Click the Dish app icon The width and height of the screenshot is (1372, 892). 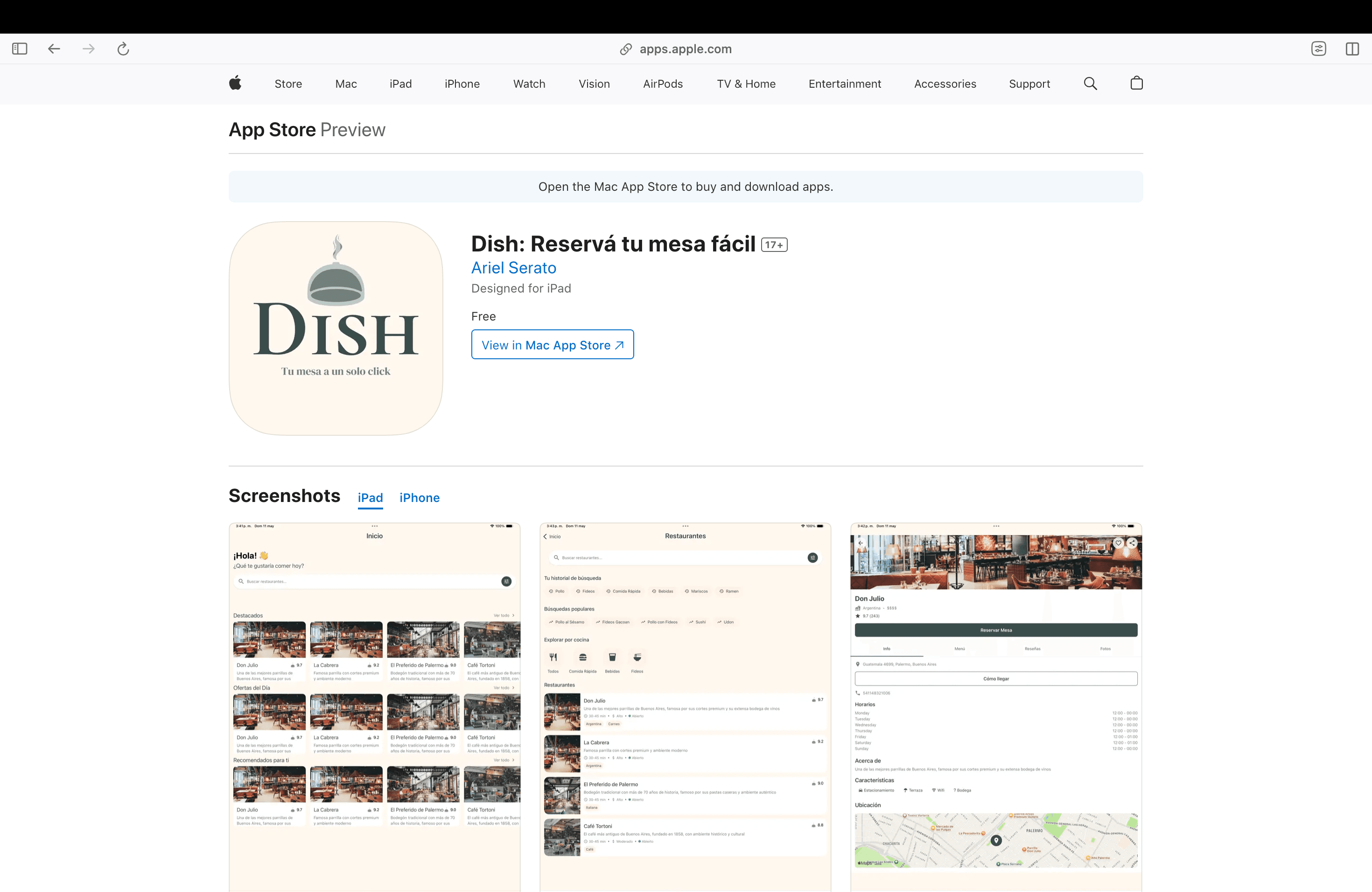click(x=336, y=328)
